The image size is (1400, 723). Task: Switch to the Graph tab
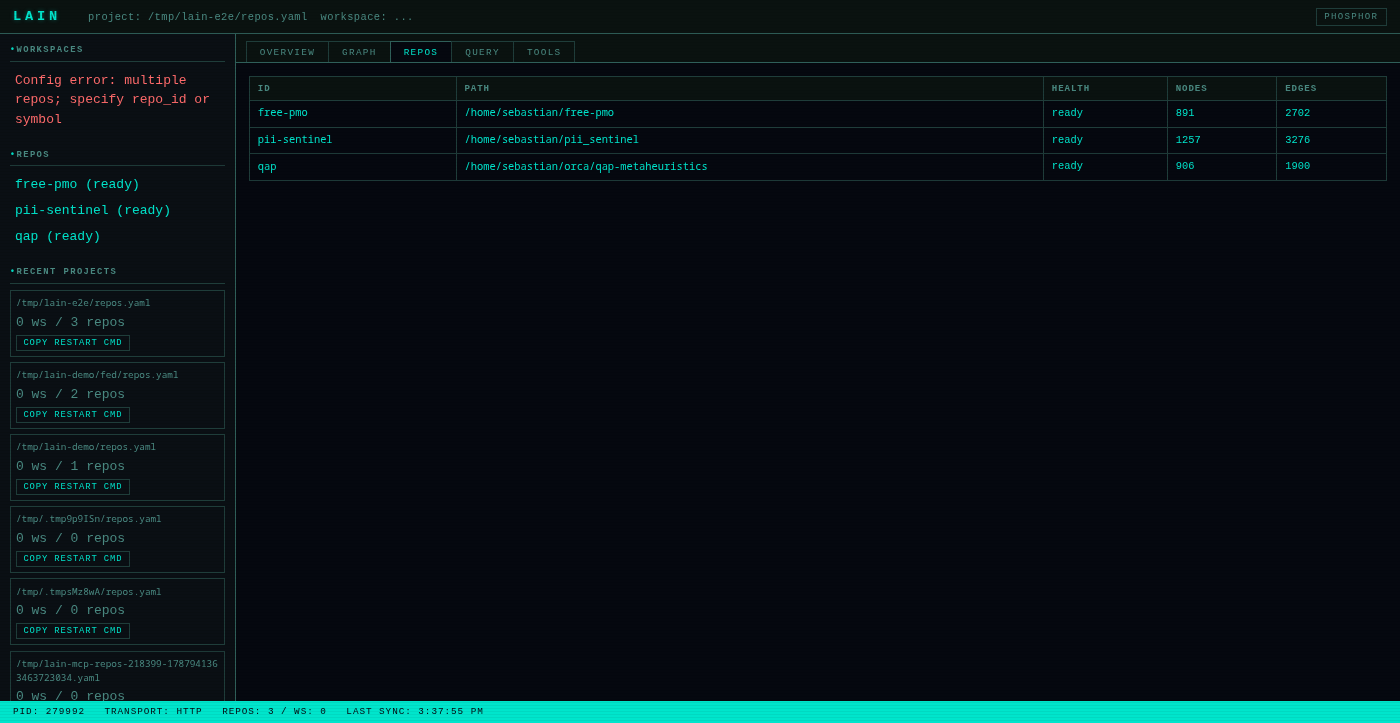click(359, 52)
